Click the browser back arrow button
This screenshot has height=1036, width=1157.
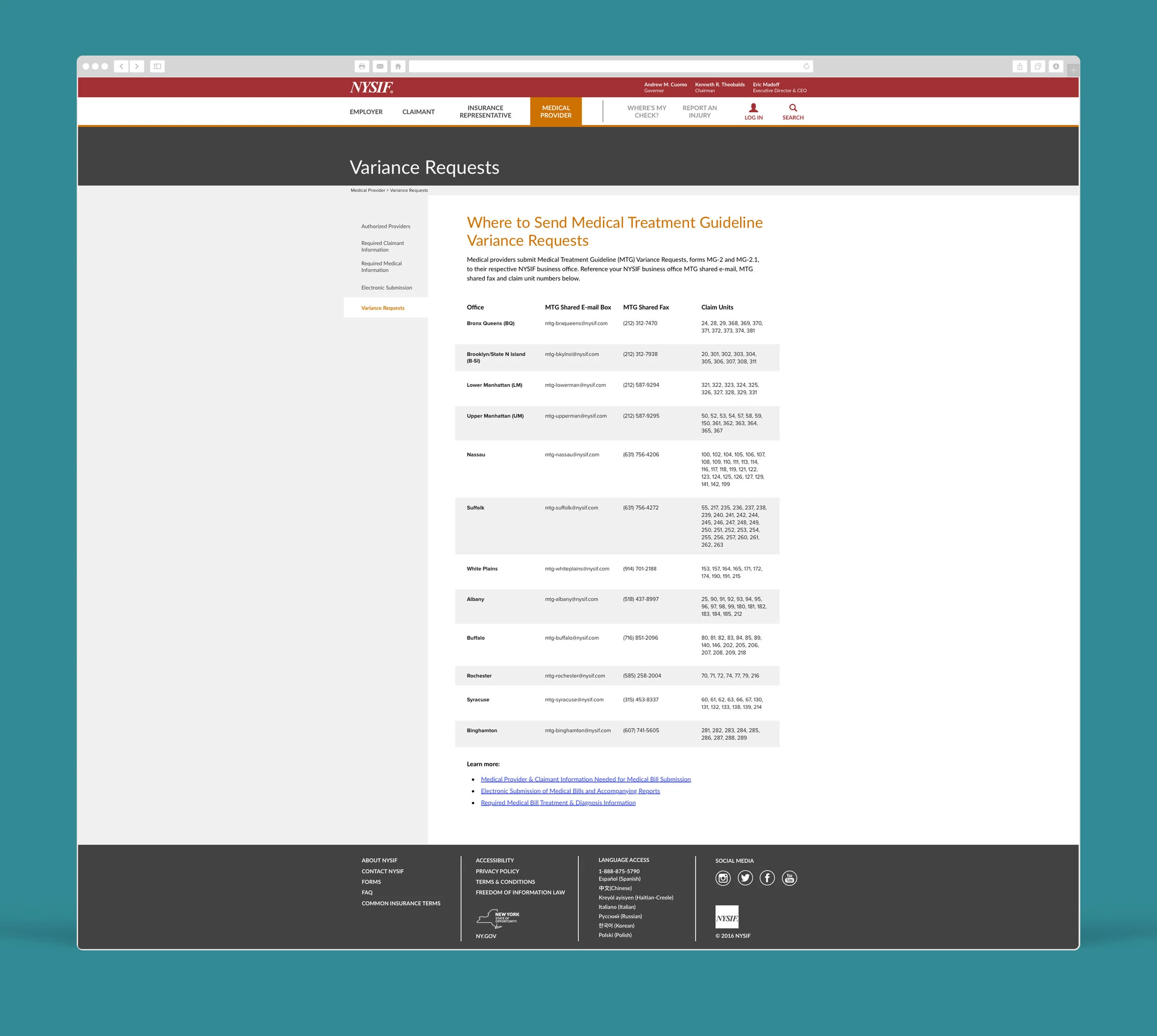(x=121, y=67)
